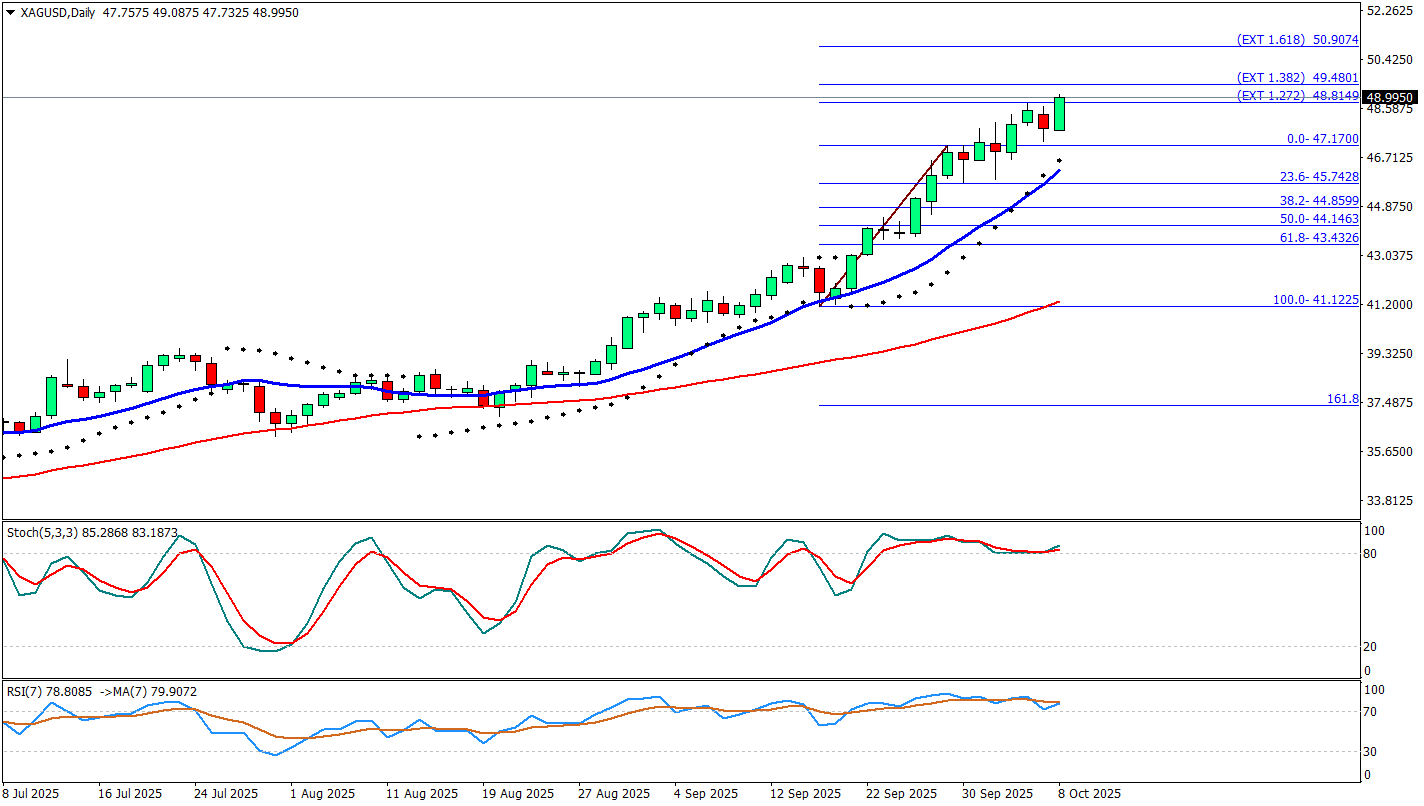Viewport: 1424px width, 806px height.
Task: Open the dropdown arrow beside XAGUSD,Daily
Action: tap(11, 12)
